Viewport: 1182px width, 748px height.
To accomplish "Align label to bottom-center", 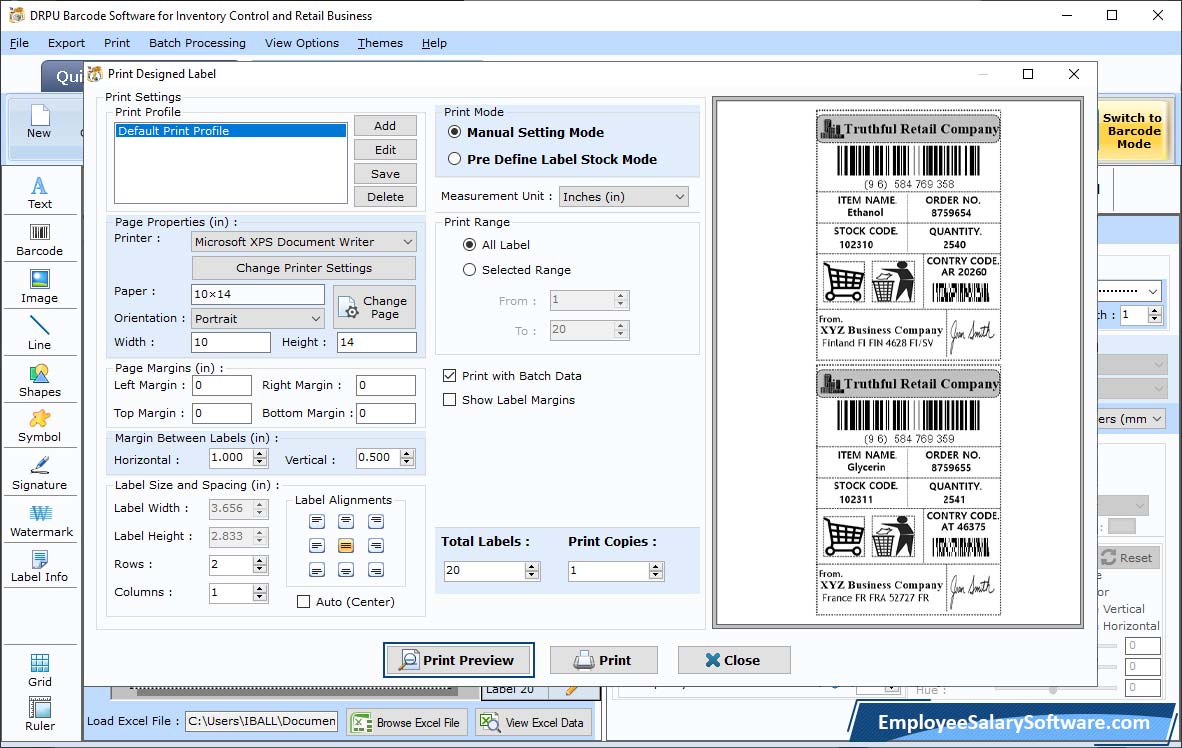I will 346,570.
